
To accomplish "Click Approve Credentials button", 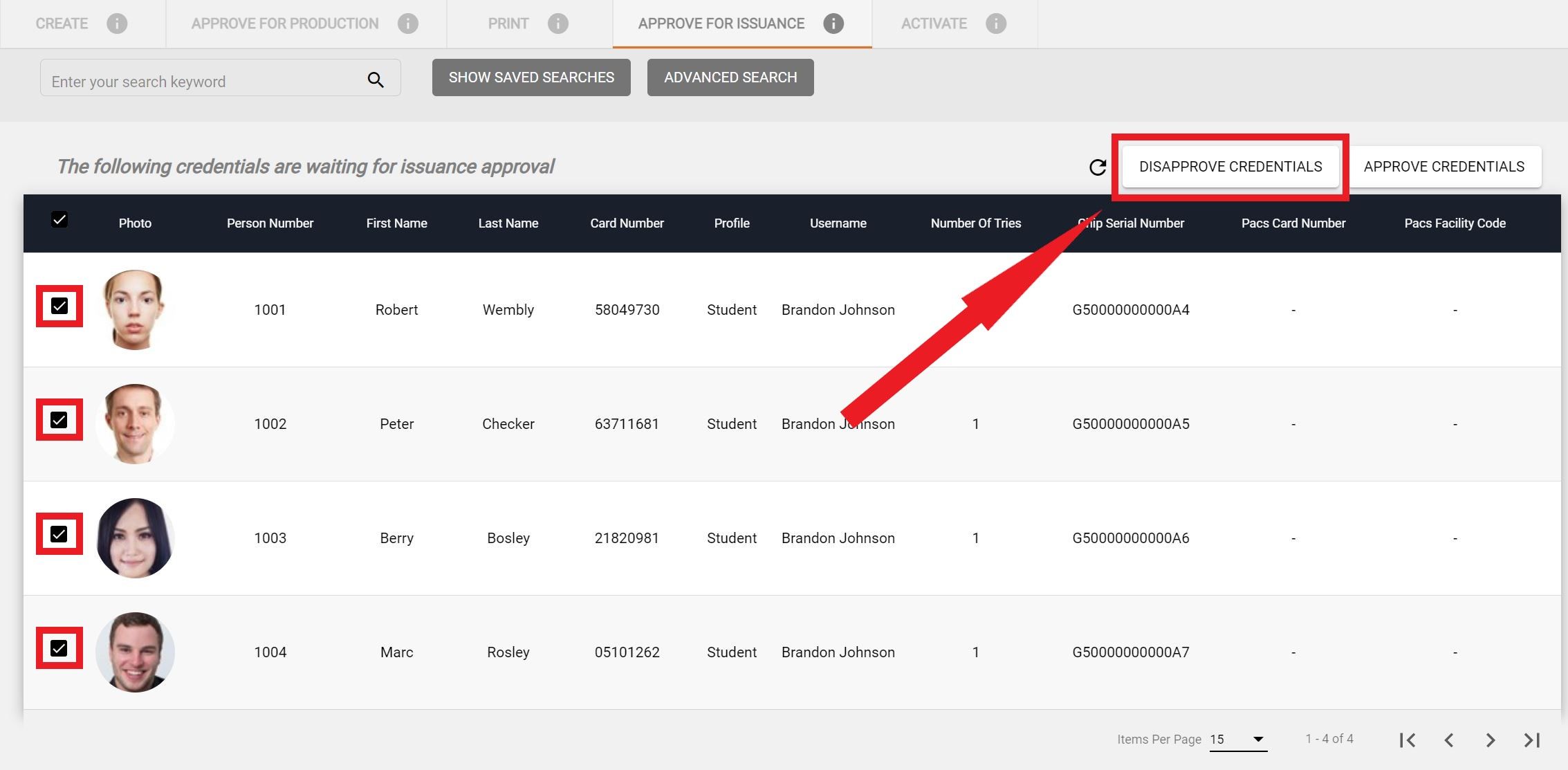I will [x=1444, y=167].
